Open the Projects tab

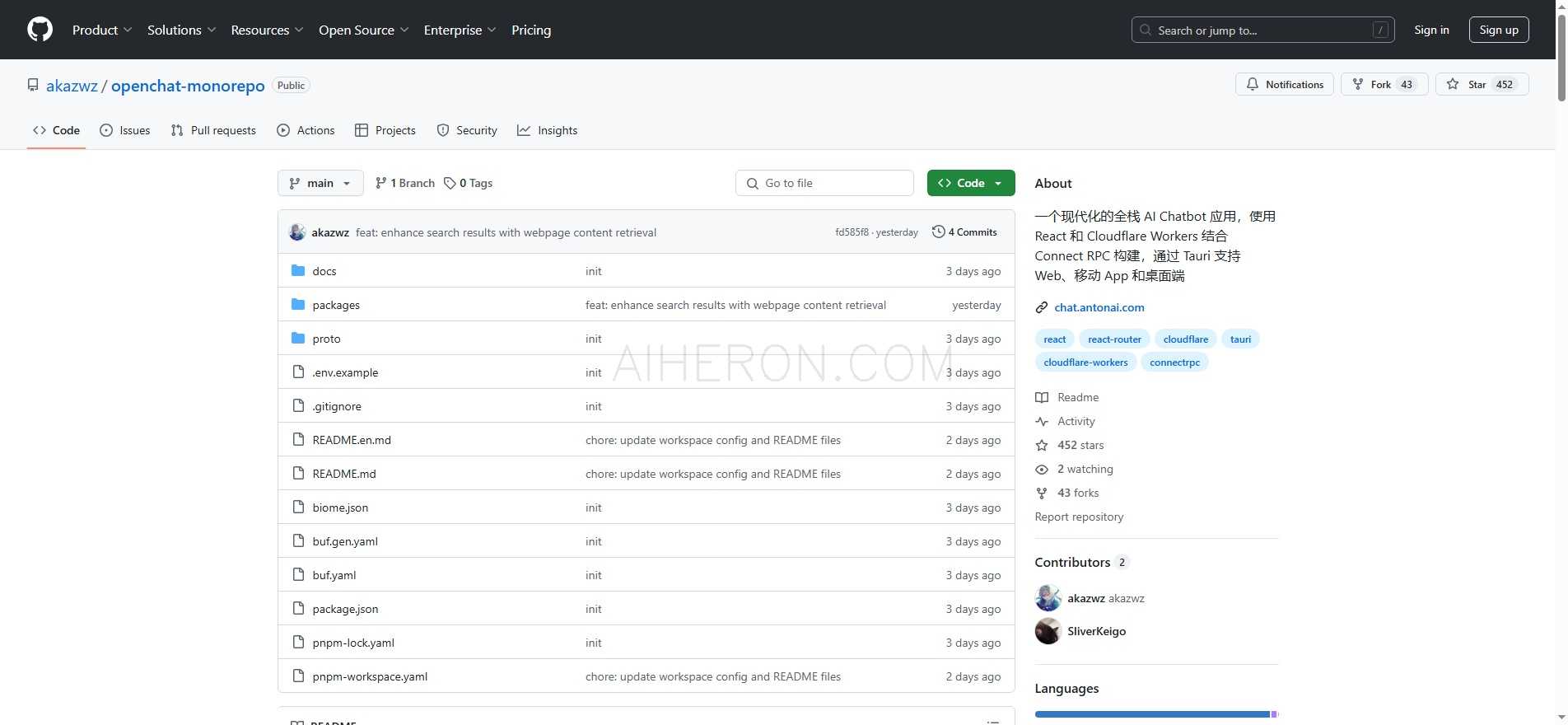[x=385, y=130]
